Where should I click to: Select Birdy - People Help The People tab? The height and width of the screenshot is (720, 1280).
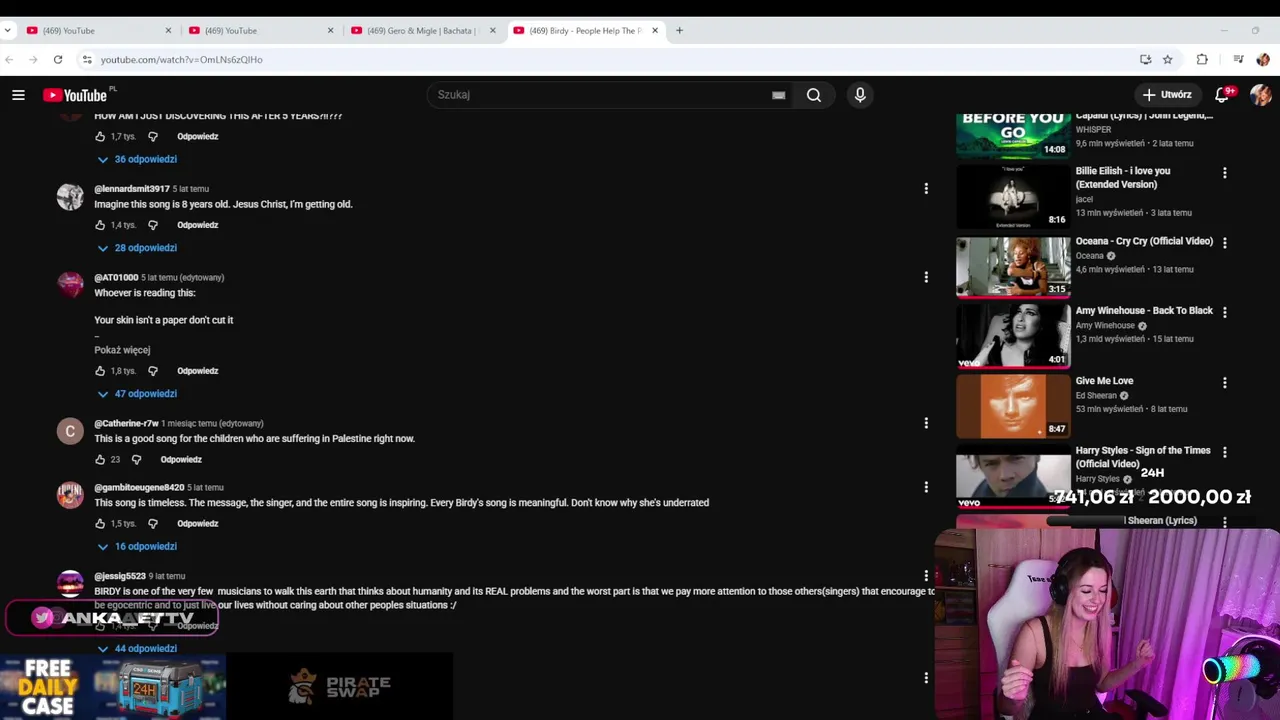(x=585, y=31)
